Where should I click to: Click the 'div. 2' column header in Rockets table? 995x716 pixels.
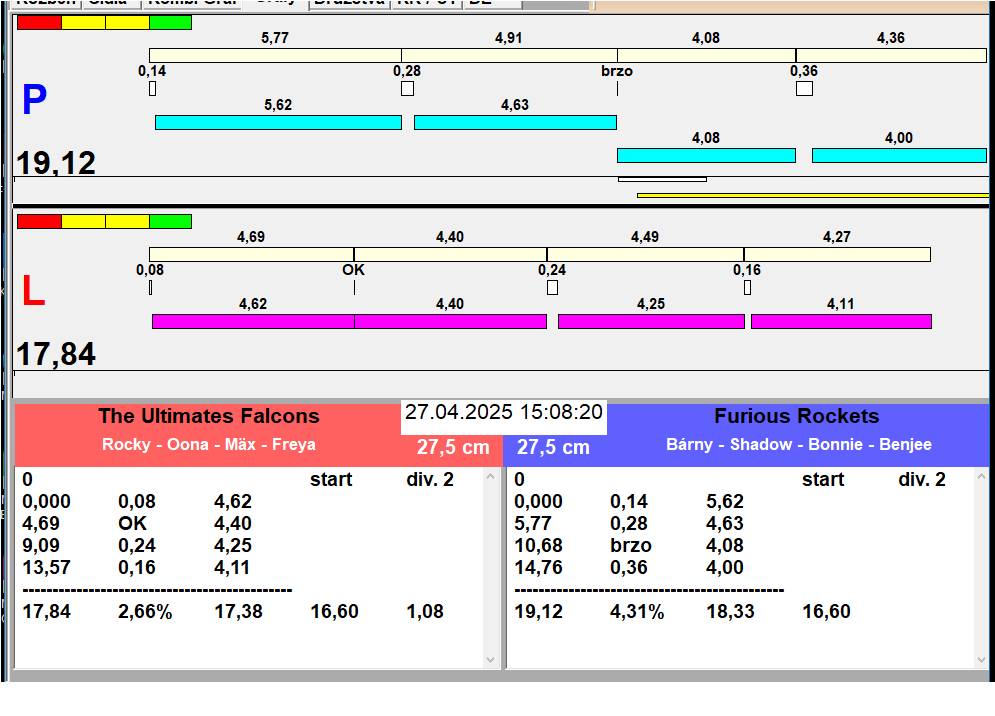(x=922, y=480)
